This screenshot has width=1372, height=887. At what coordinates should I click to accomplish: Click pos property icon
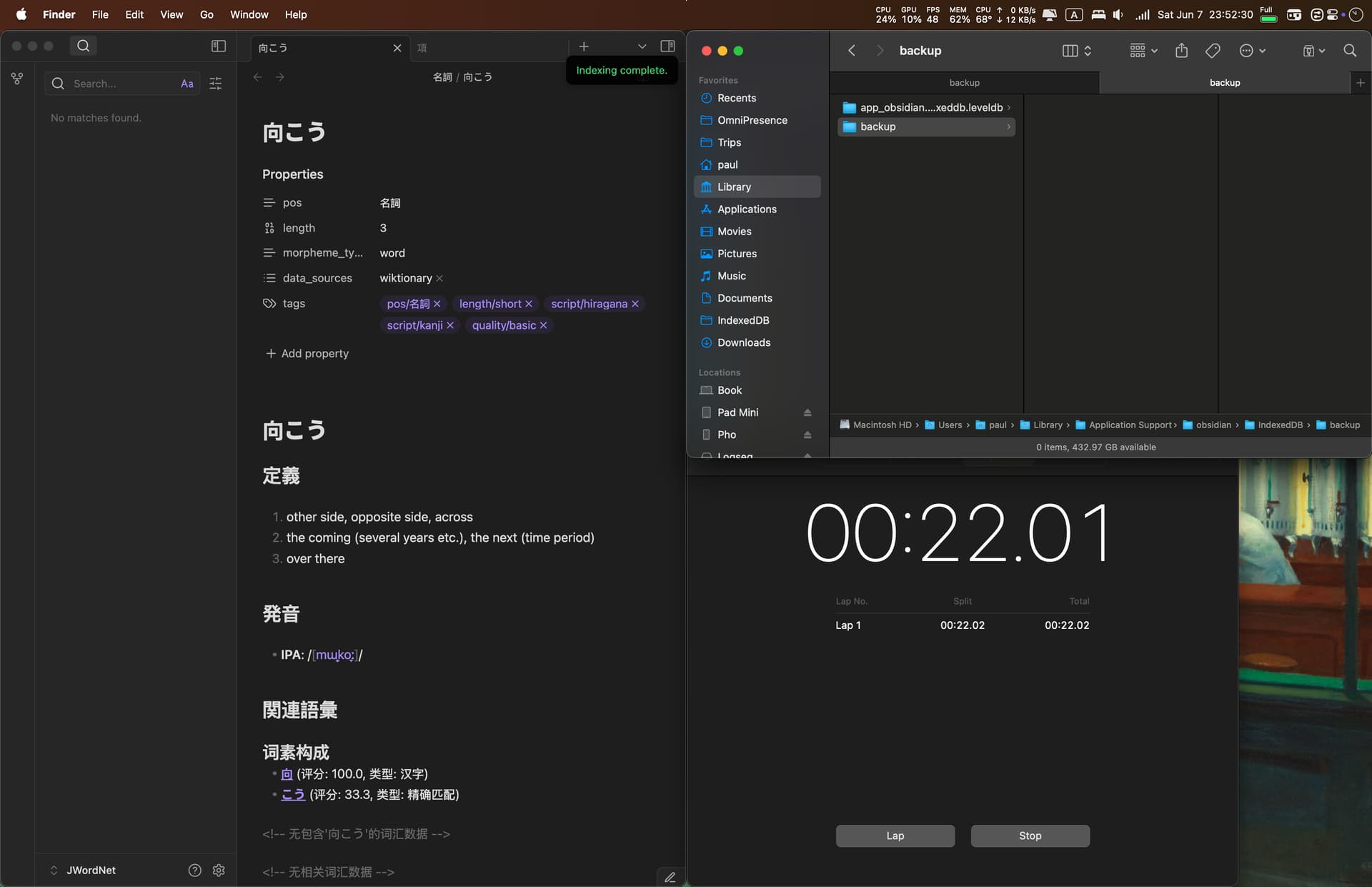click(269, 203)
